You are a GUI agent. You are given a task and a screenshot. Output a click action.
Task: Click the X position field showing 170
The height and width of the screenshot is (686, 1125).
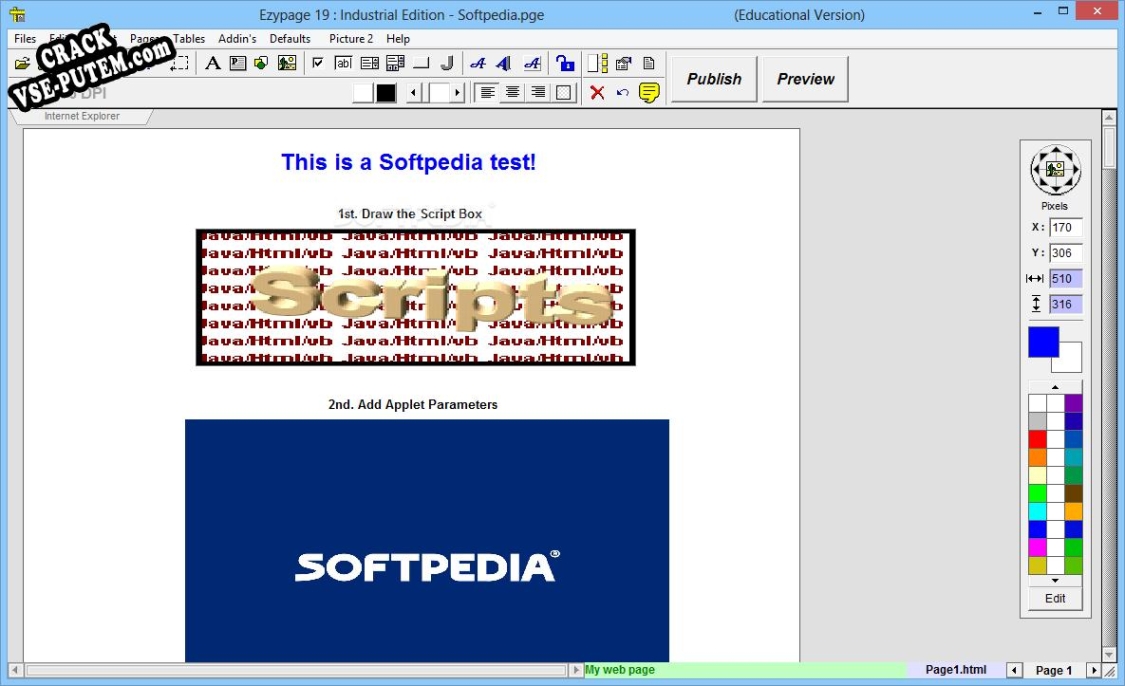pyautogui.click(x=1065, y=227)
